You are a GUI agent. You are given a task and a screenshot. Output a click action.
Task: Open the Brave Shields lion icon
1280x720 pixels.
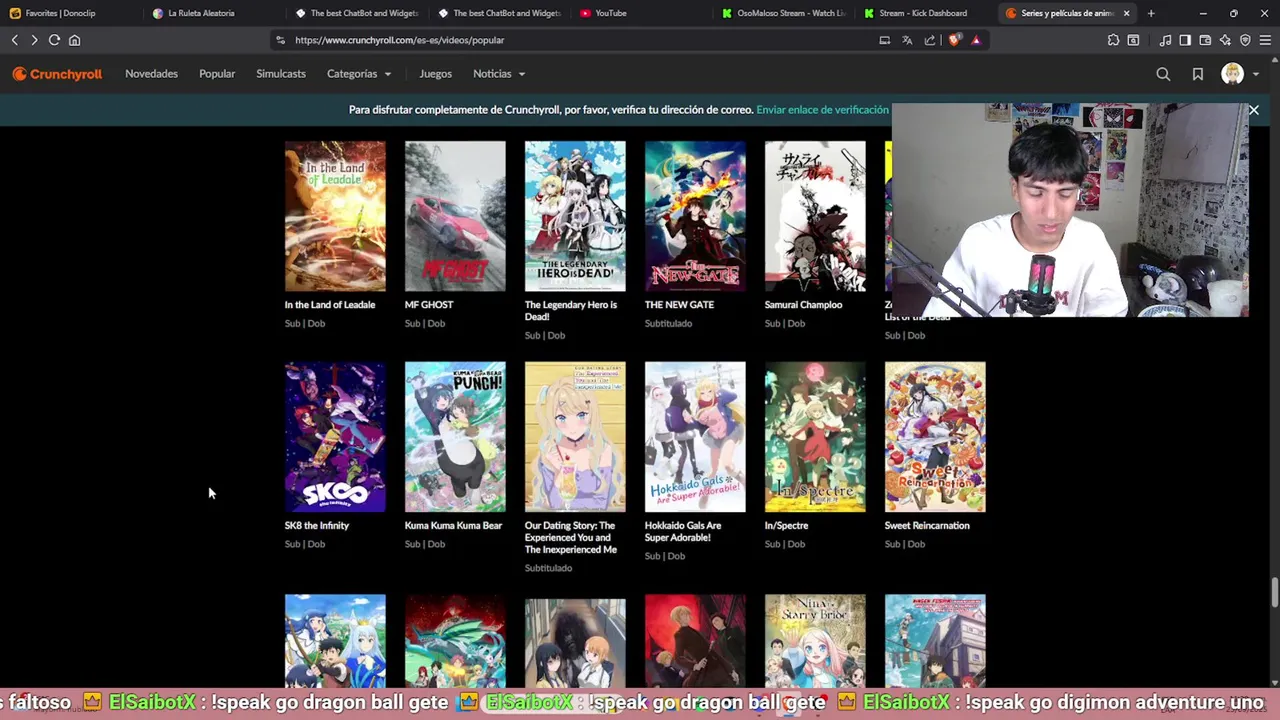[954, 40]
